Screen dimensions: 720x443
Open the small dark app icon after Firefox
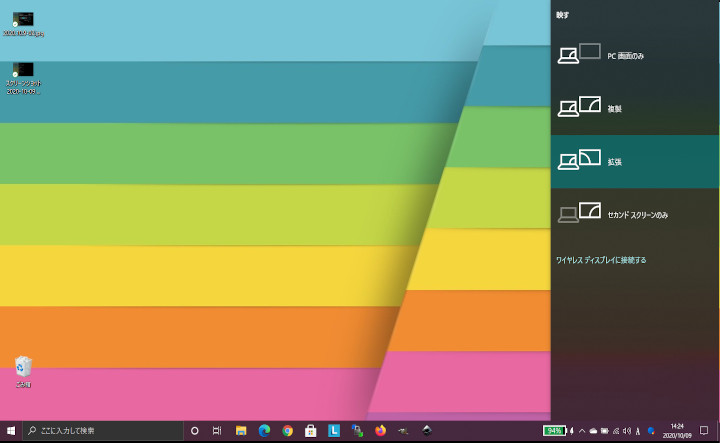click(x=403, y=431)
